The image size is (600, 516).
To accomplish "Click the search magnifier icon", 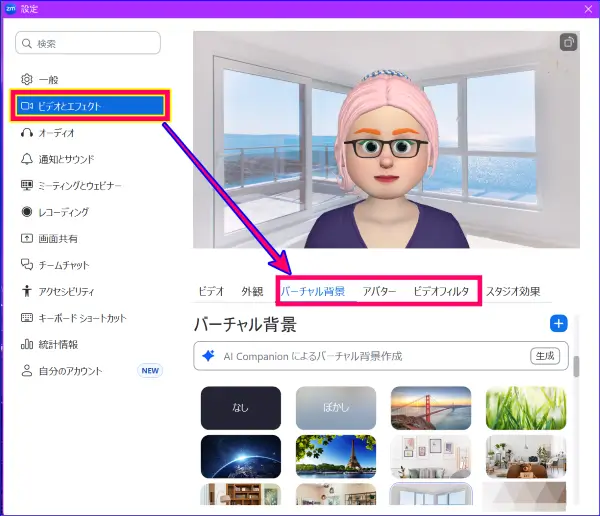I will [x=26, y=43].
